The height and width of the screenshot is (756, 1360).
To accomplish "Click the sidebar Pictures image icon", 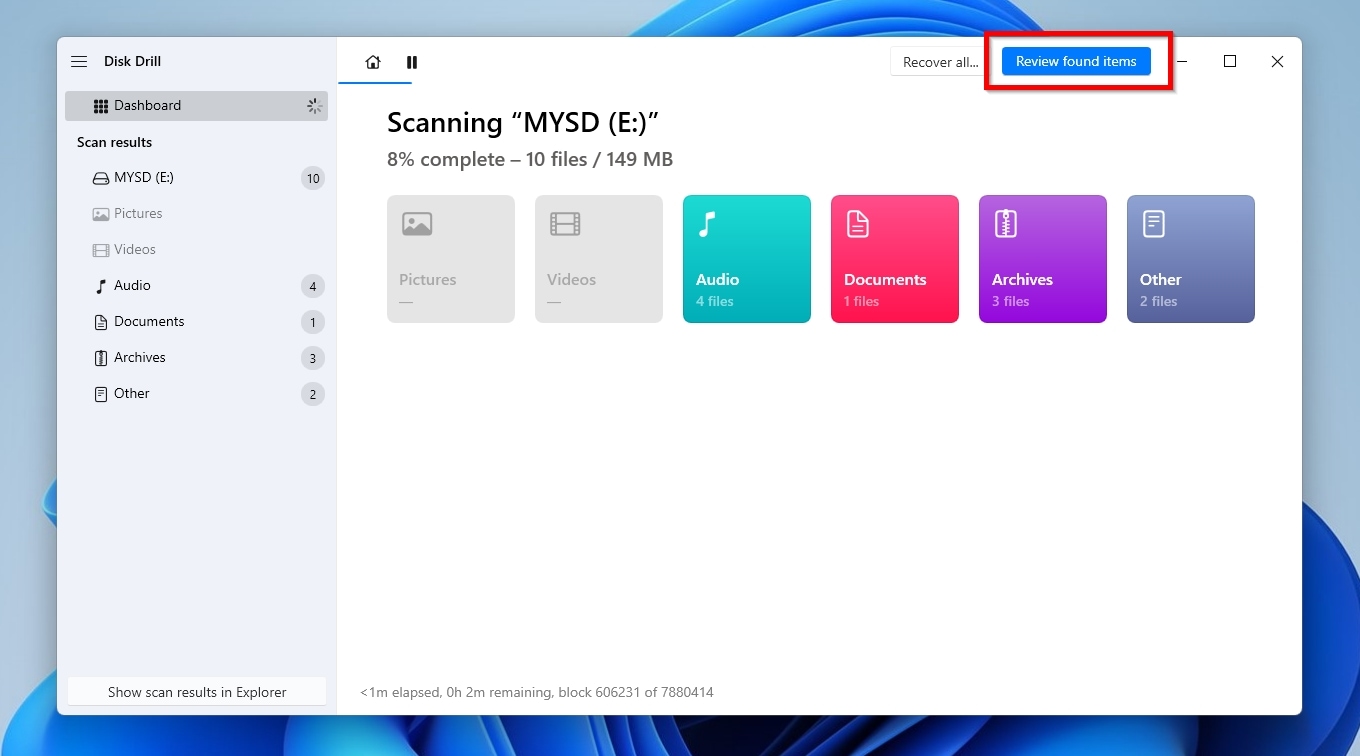I will point(100,214).
